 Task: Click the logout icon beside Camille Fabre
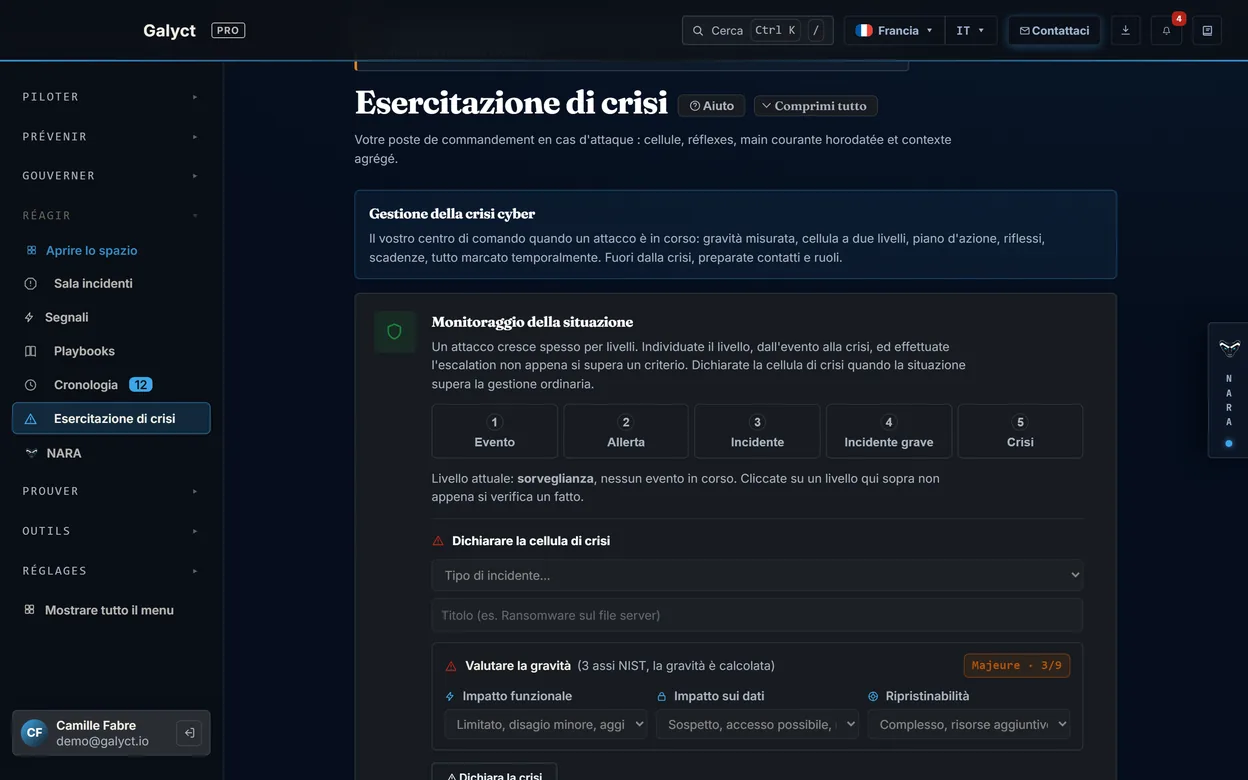coord(189,733)
